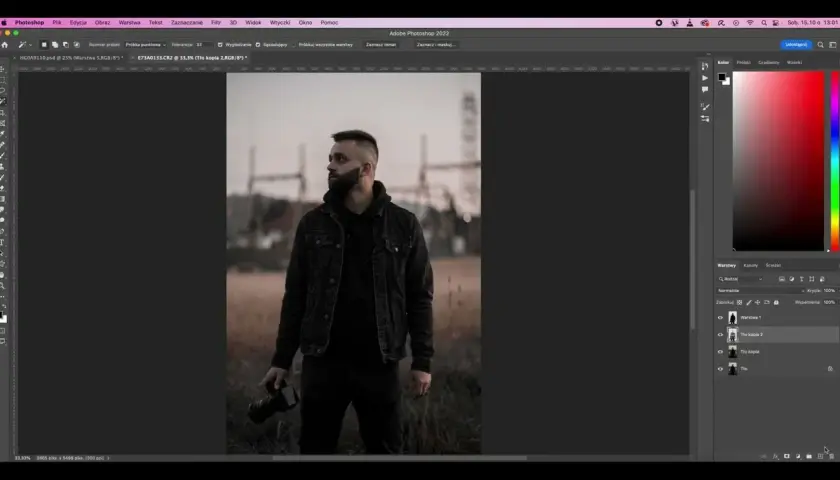Open the Filtr menu
Viewport: 840px width, 480px height.
click(x=216, y=22)
